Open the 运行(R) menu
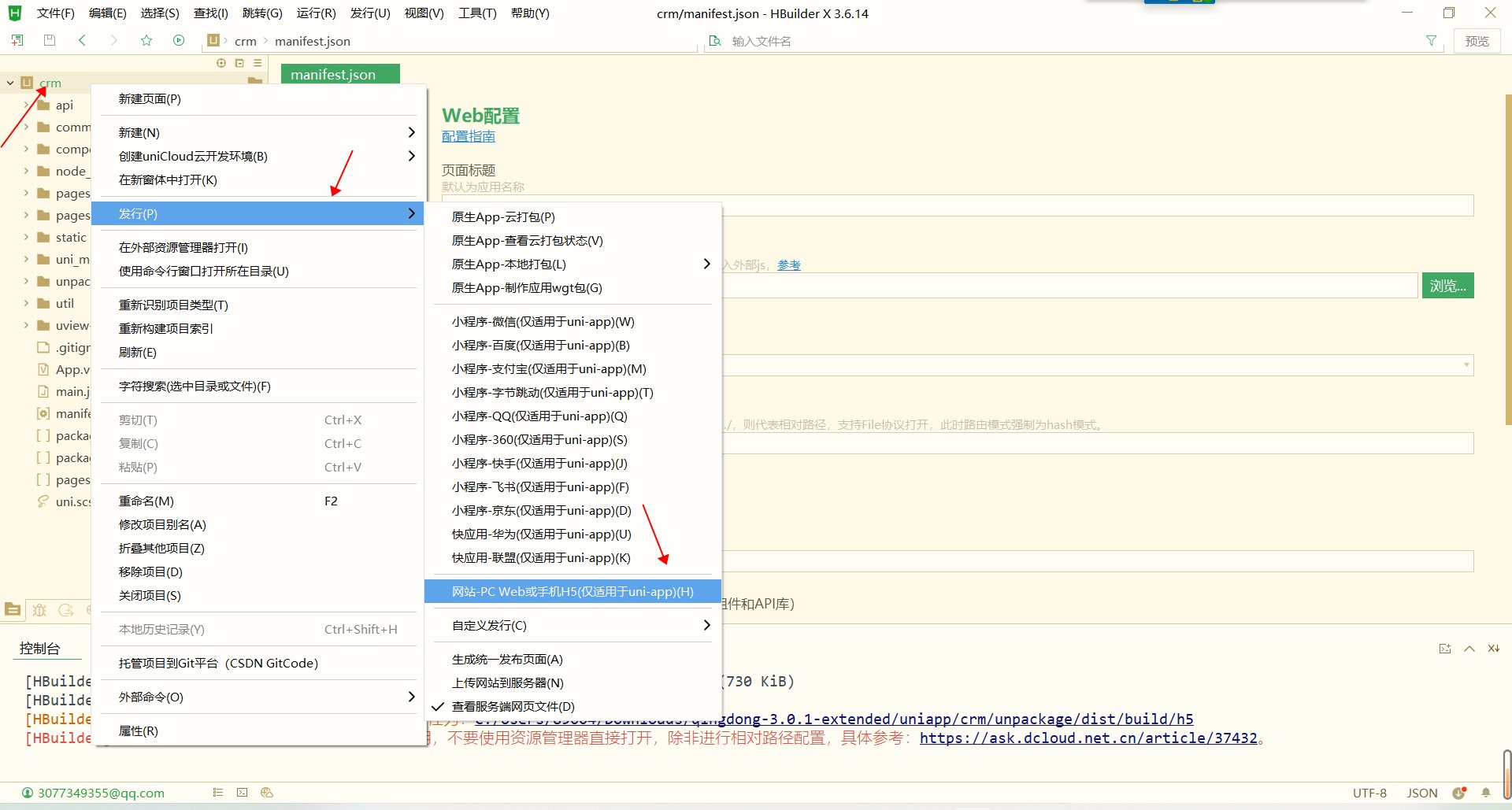The width and height of the screenshot is (1512, 810). (316, 13)
